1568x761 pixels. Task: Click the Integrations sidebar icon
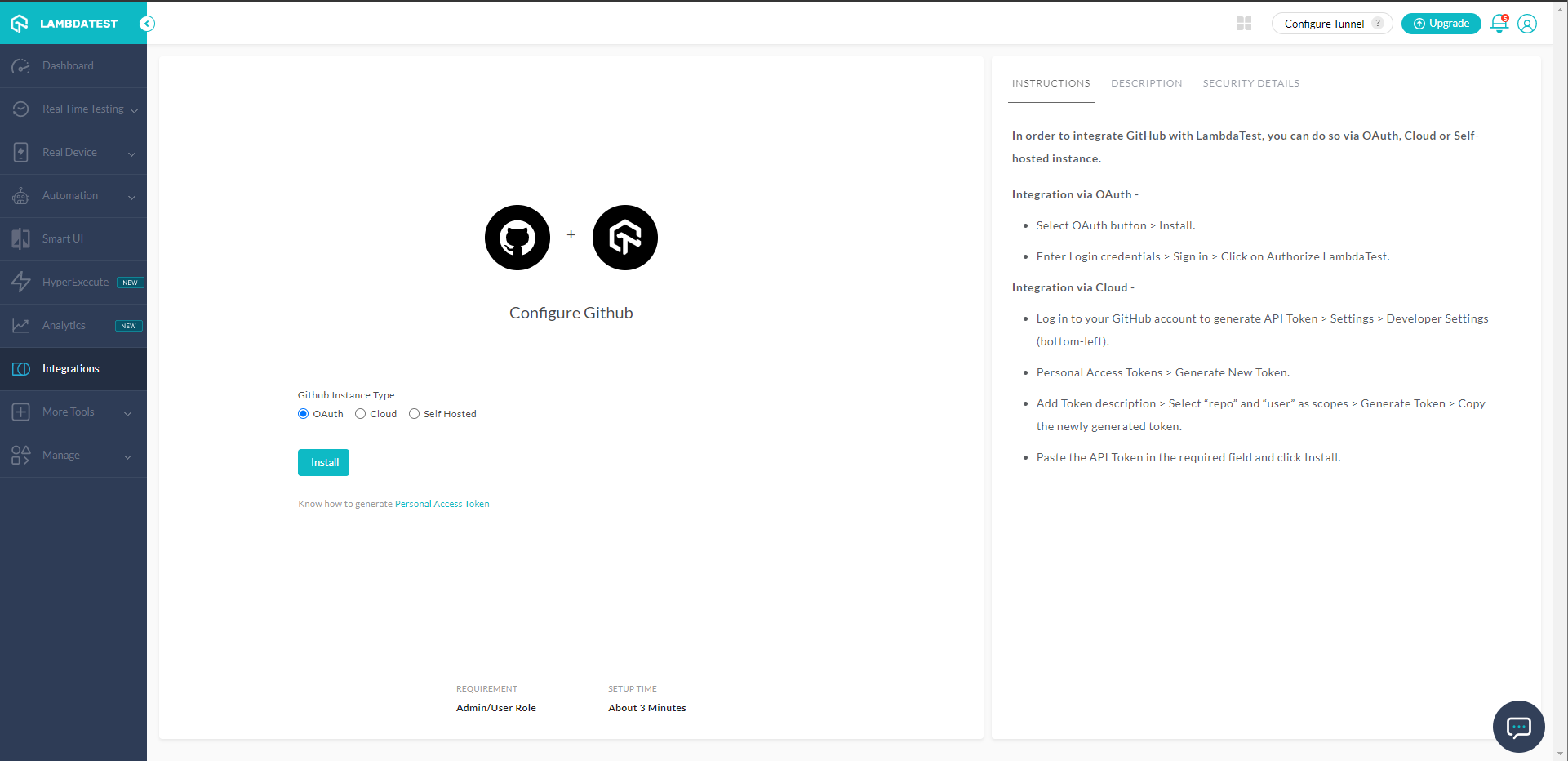pyautogui.click(x=21, y=369)
